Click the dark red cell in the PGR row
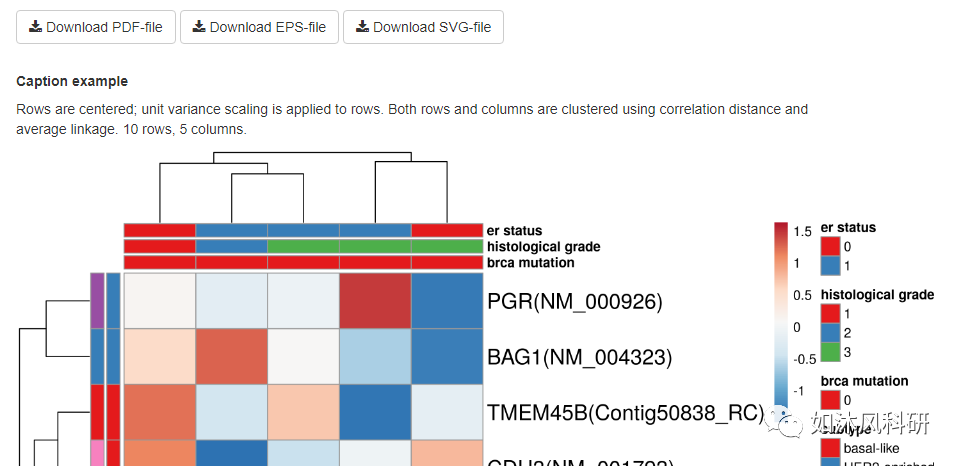961x466 pixels. (375, 301)
